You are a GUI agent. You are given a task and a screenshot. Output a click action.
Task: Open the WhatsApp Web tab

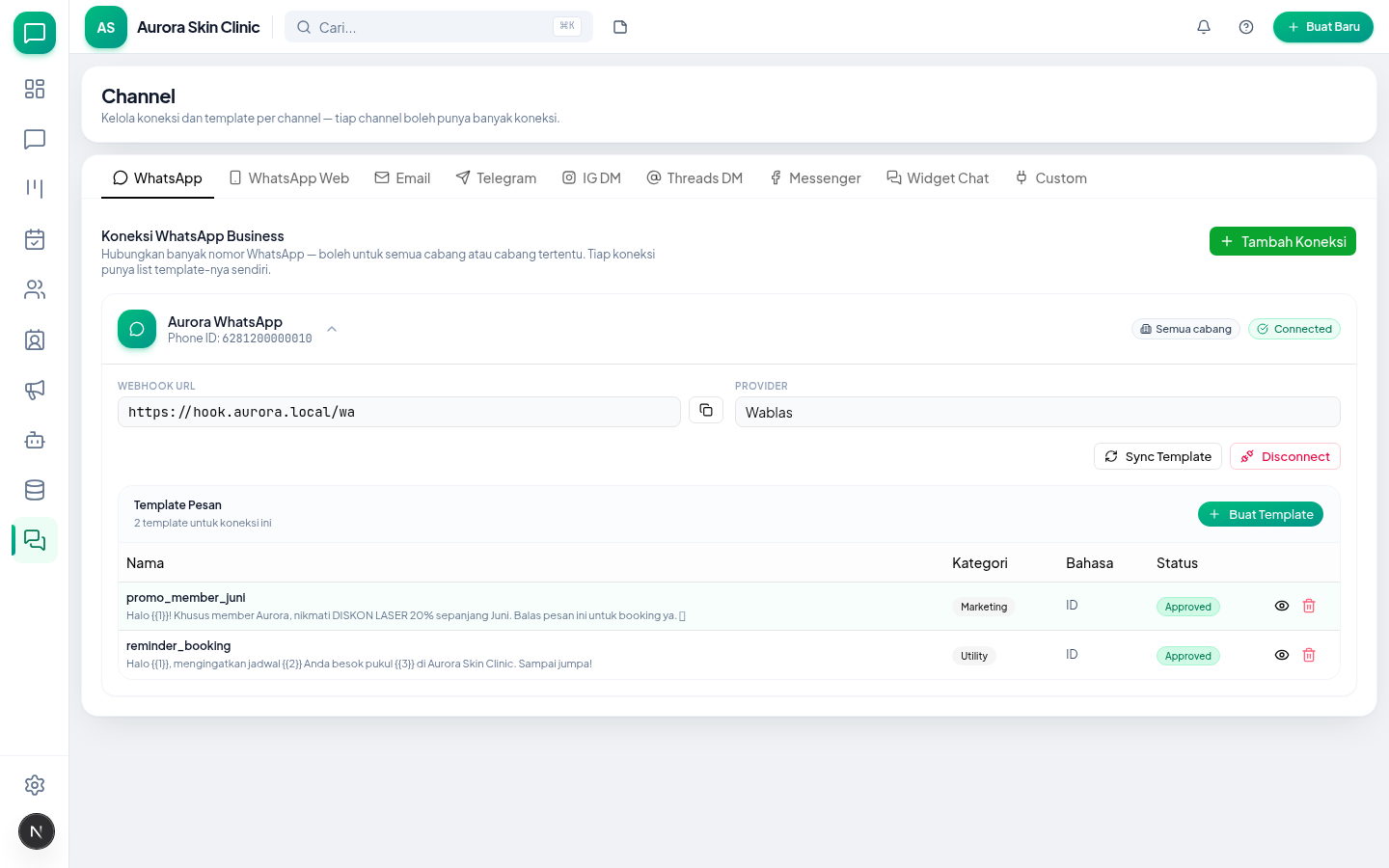289,177
